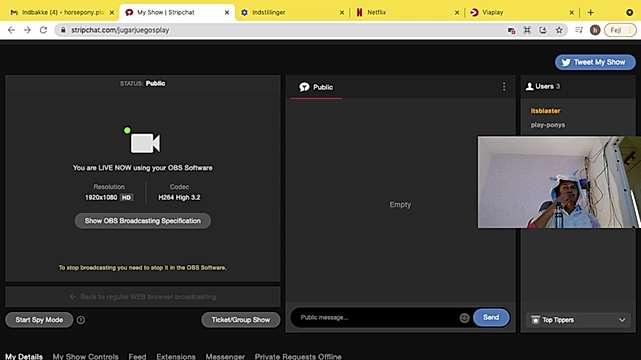Switch to the Netflix tab
This screenshot has height=360, width=641.
pyautogui.click(x=408, y=13)
